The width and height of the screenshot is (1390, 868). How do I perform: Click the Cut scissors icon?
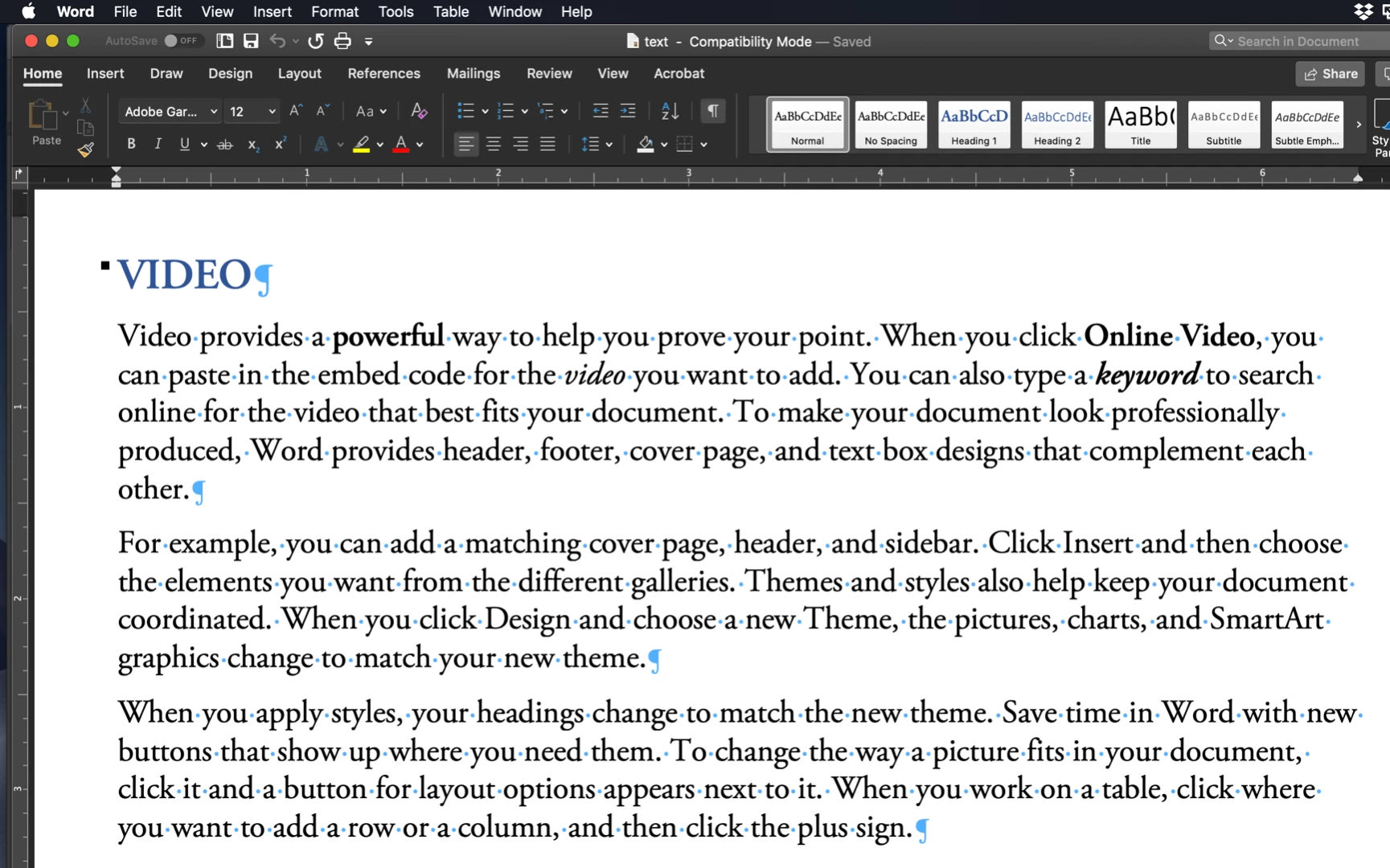[85, 105]
